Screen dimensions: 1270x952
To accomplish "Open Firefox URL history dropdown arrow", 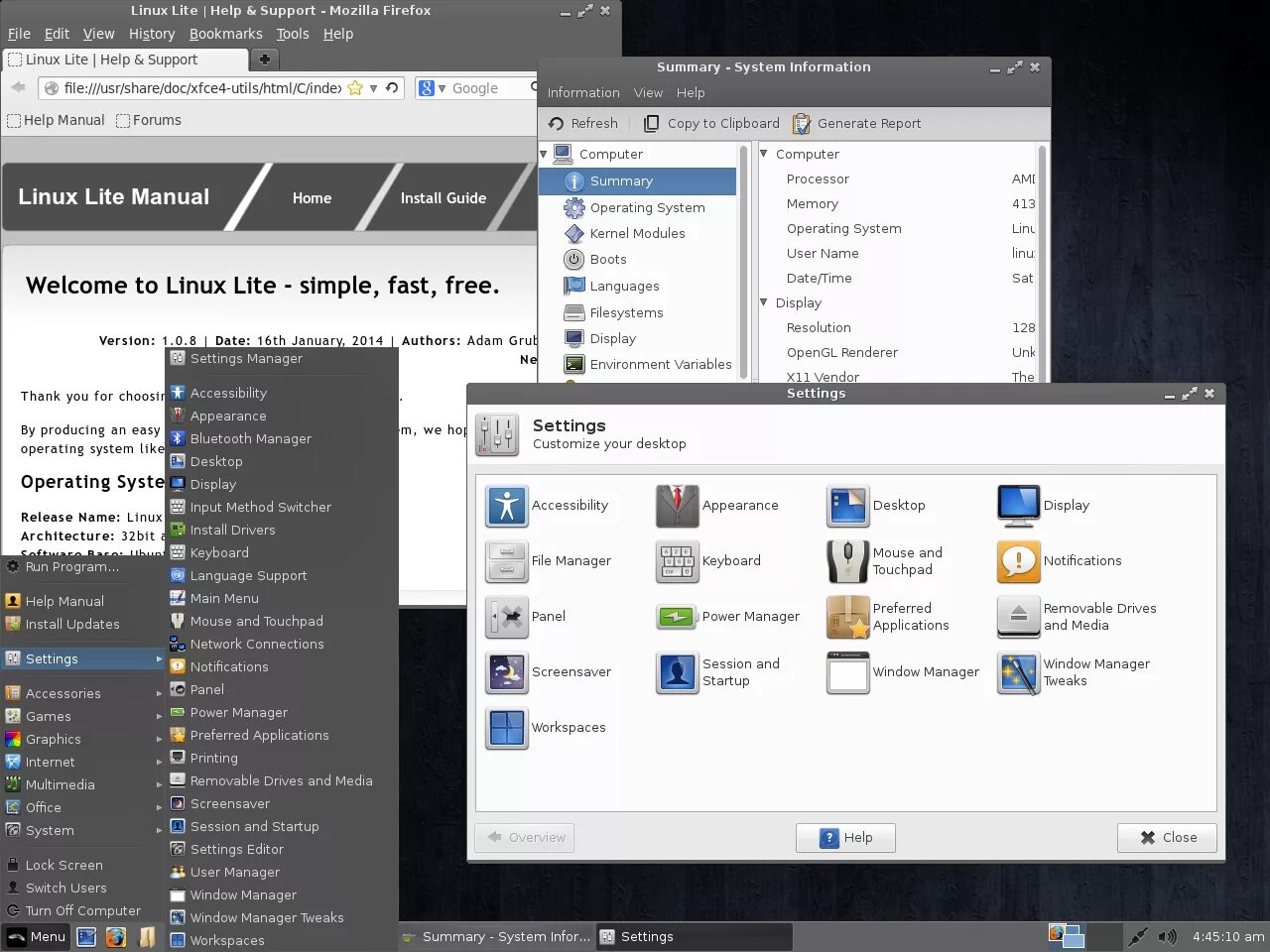I will (x=373, y=88).
